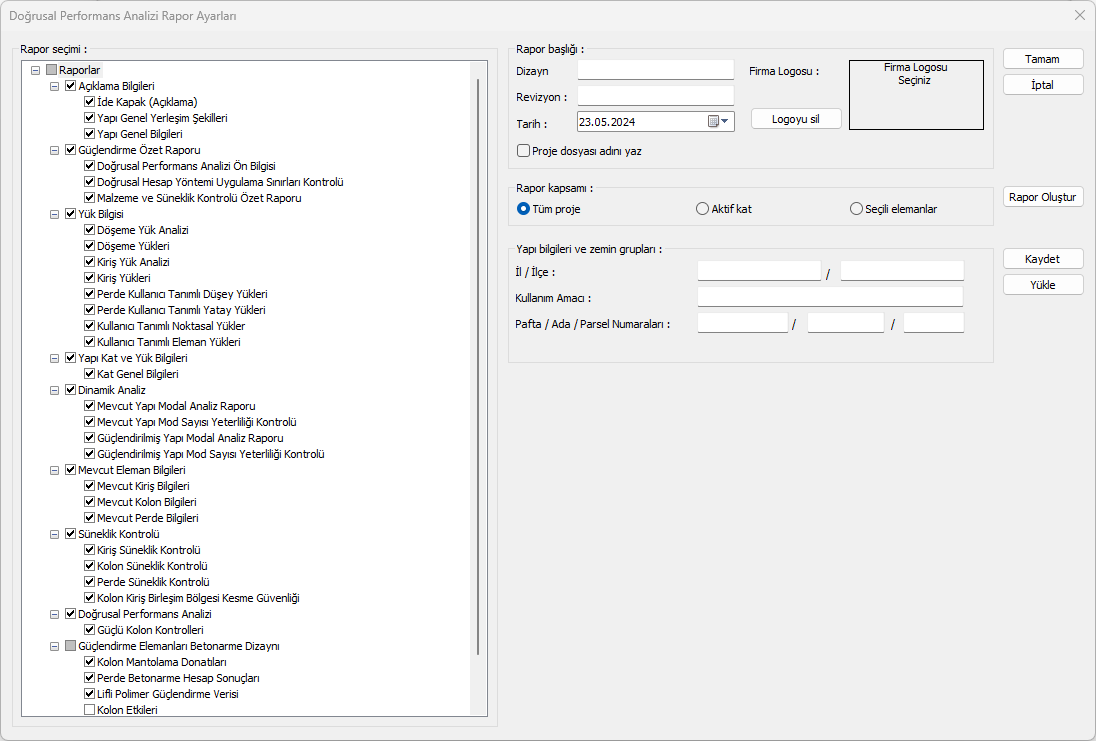Collapse the Raporlar root node
Screen dimensions: 1096x741
[36, 70]
